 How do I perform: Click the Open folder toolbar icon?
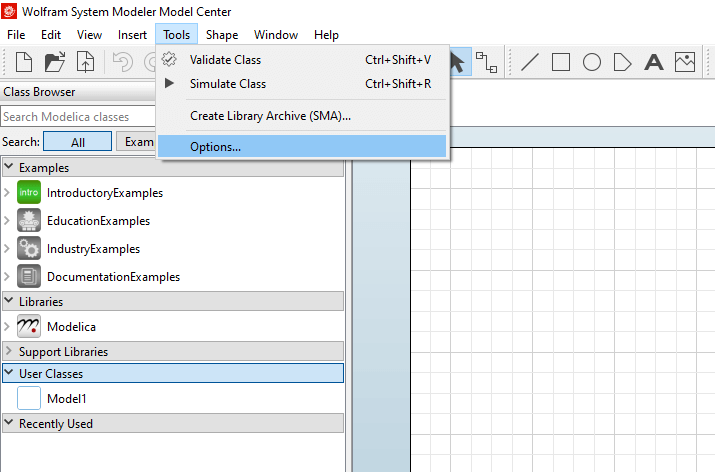point(55,62)
